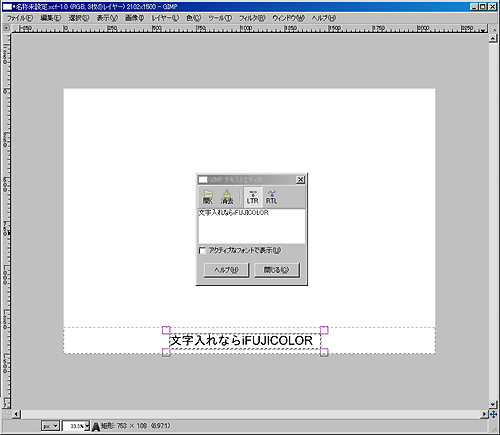
Task: Open the フィルタ(R) menu
Action: point(252,18)
